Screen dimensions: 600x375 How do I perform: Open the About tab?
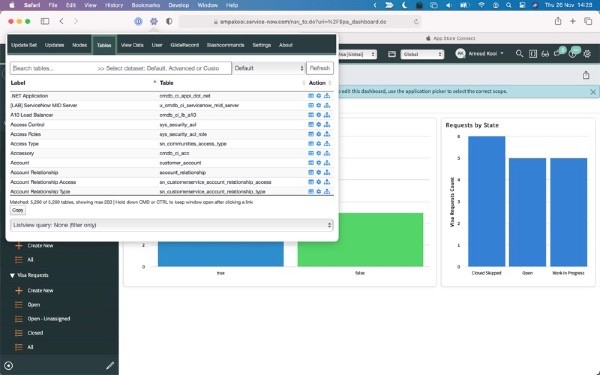pos(285,45)
